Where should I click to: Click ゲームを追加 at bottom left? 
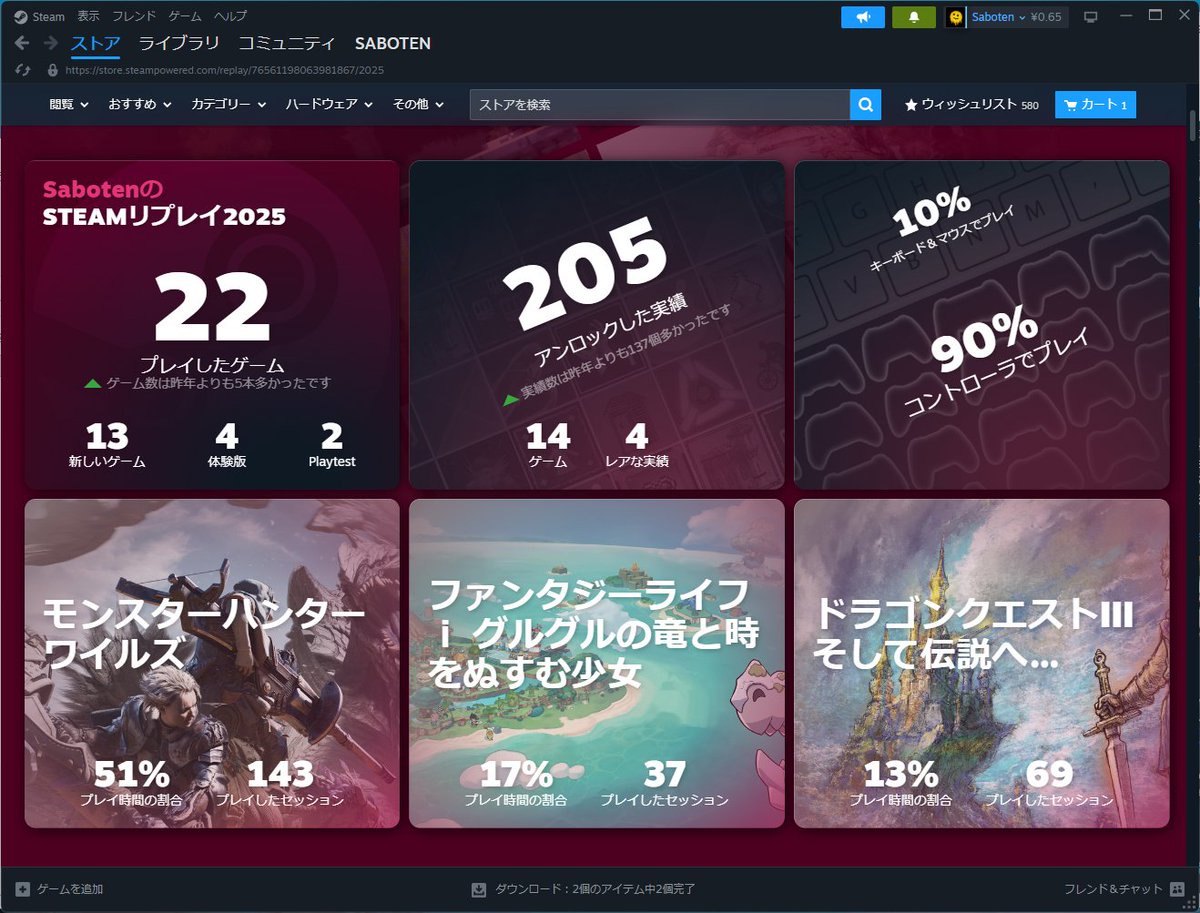coord(69,889)
